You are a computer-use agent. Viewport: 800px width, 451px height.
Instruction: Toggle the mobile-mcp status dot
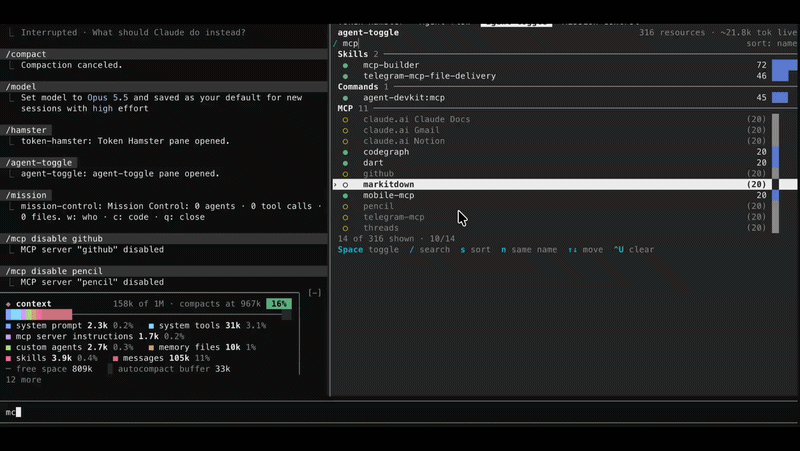[x=345, y=195]
